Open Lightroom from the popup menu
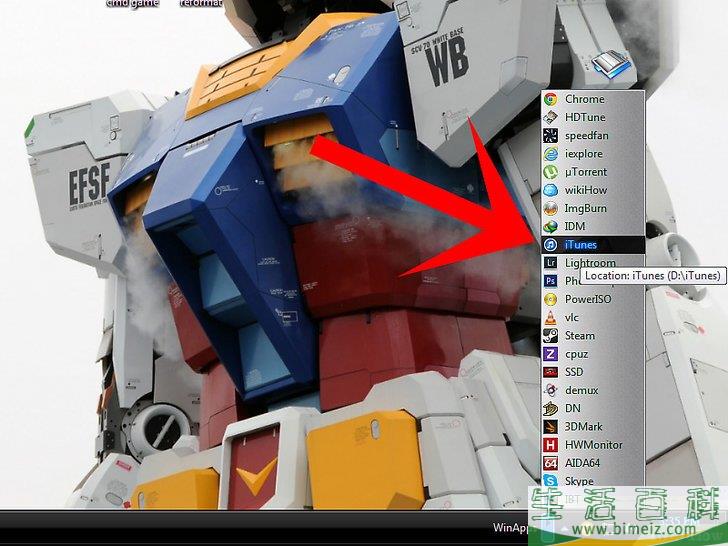The height and width of the screenshot is (546, 728). [x=593, y=262]
